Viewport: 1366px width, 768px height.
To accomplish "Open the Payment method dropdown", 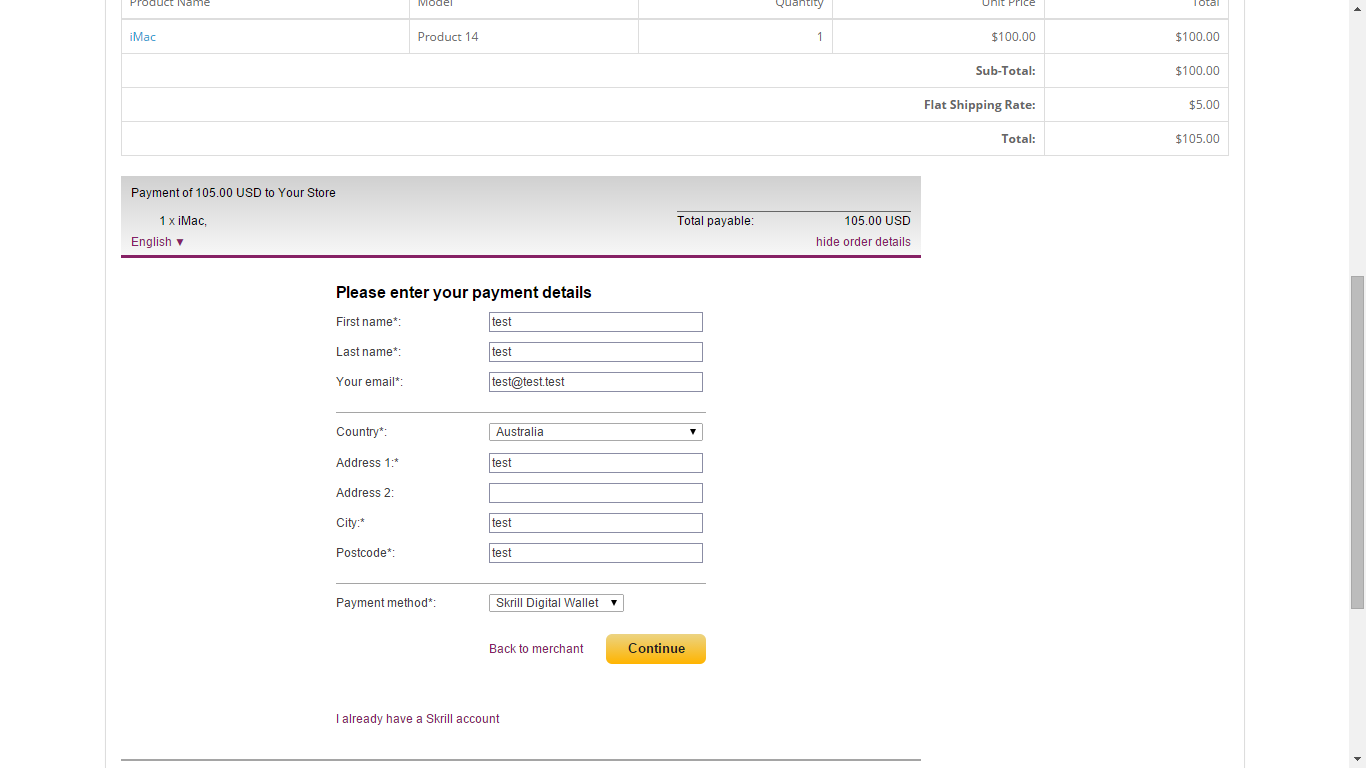I will [x=556, y=603].
